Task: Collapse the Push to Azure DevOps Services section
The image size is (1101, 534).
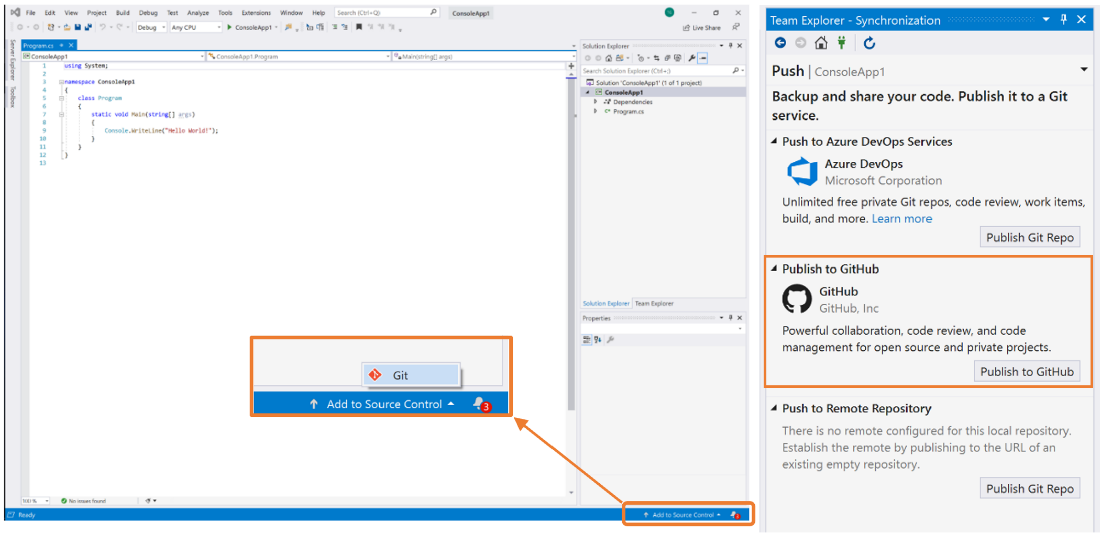Action: coord(774,142)
